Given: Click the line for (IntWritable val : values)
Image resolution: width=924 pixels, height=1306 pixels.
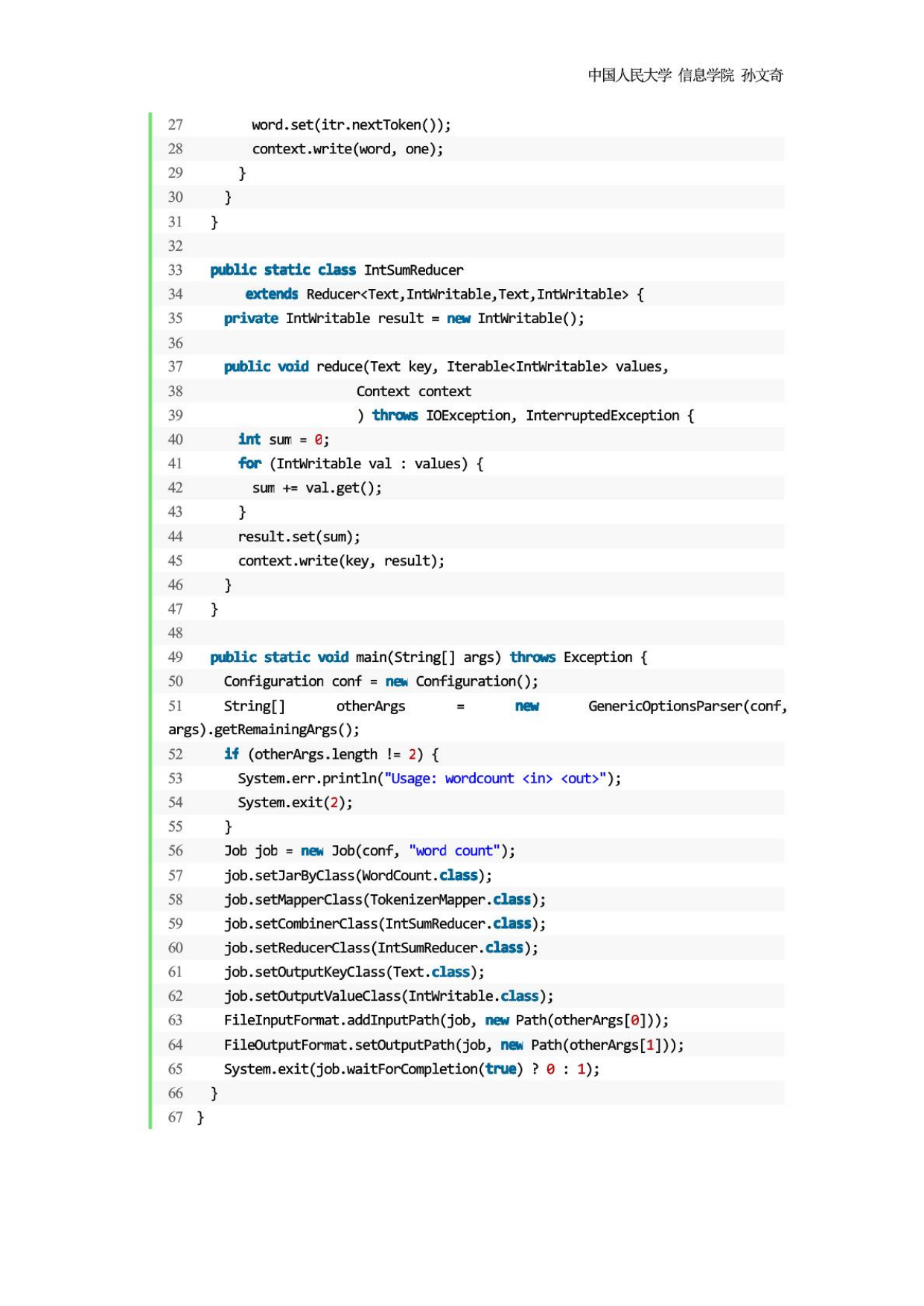Looking at the screenshot, I should coord(360,464).
